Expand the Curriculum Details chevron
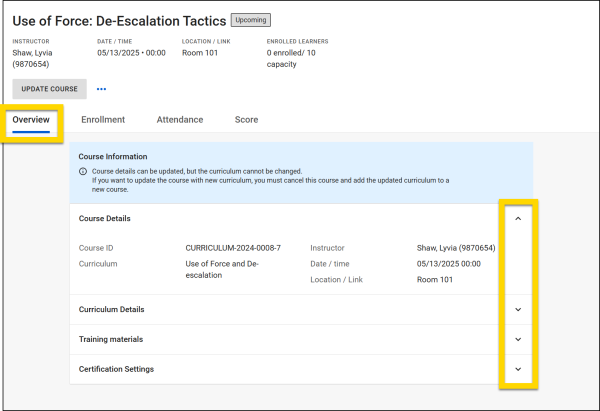The image size is (600, 411). pos(517,309)
